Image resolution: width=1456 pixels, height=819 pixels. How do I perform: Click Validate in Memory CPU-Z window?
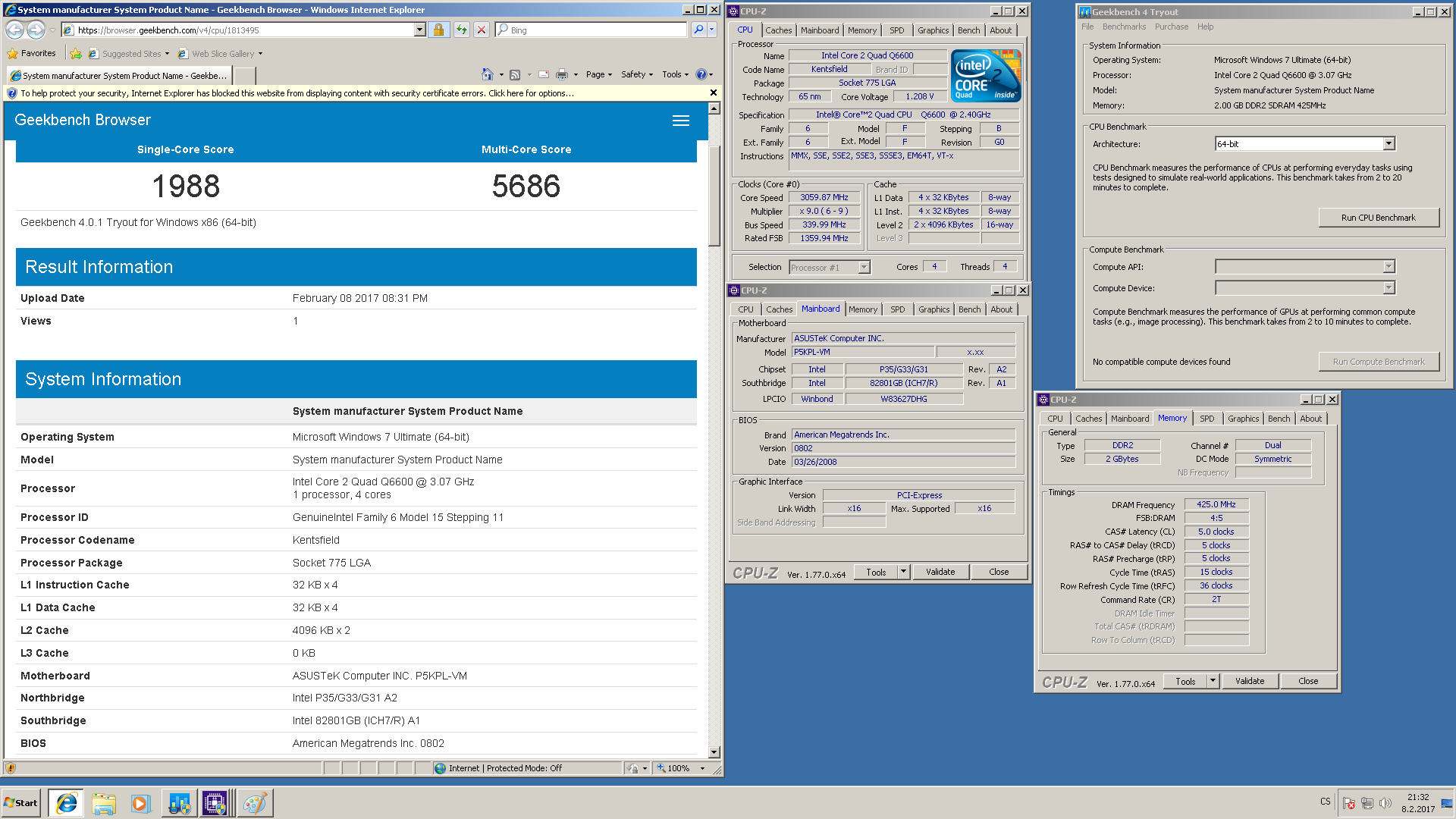[1250, 681]
